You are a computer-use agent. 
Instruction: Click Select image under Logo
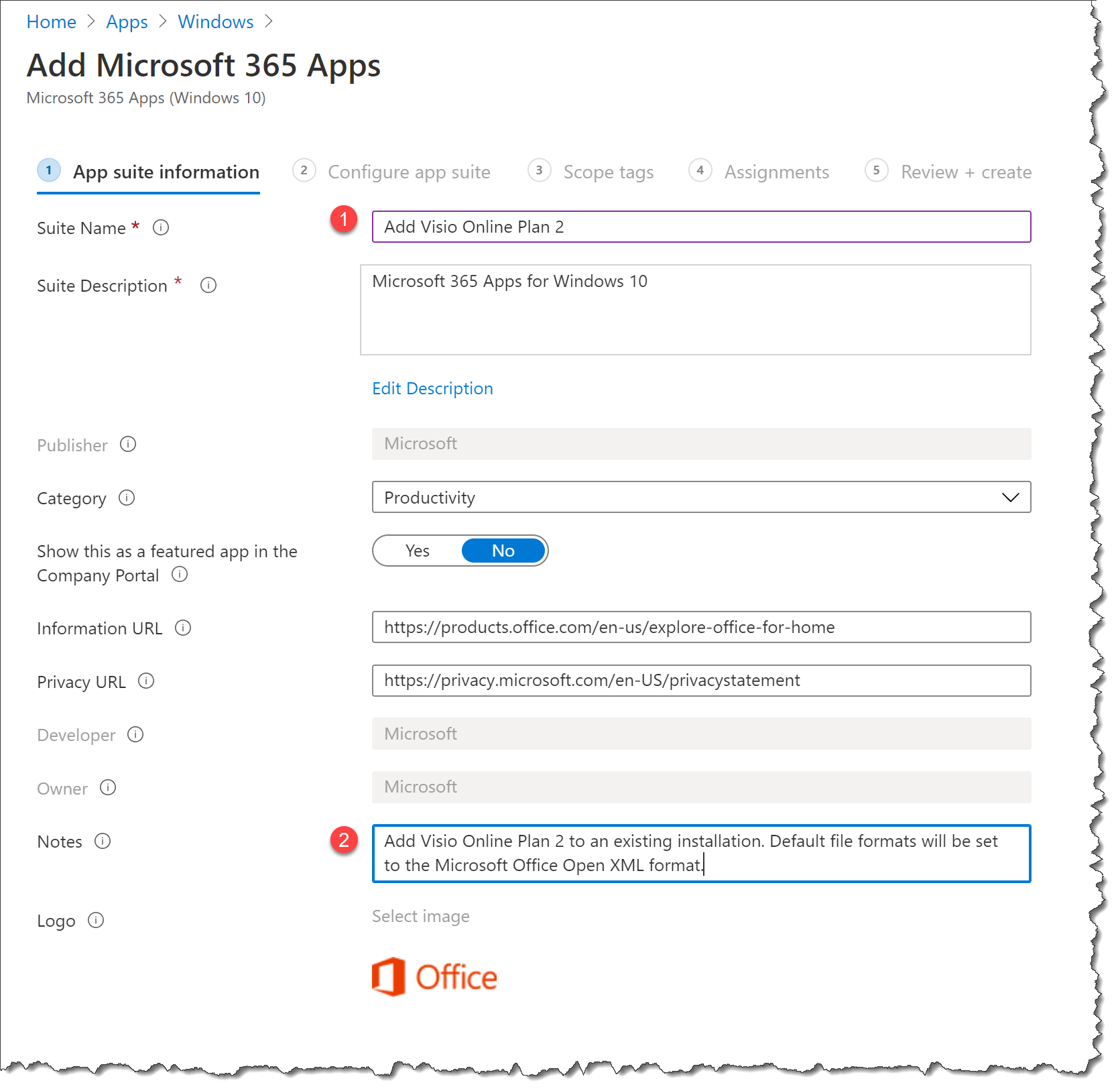click(x=420, y=916)
